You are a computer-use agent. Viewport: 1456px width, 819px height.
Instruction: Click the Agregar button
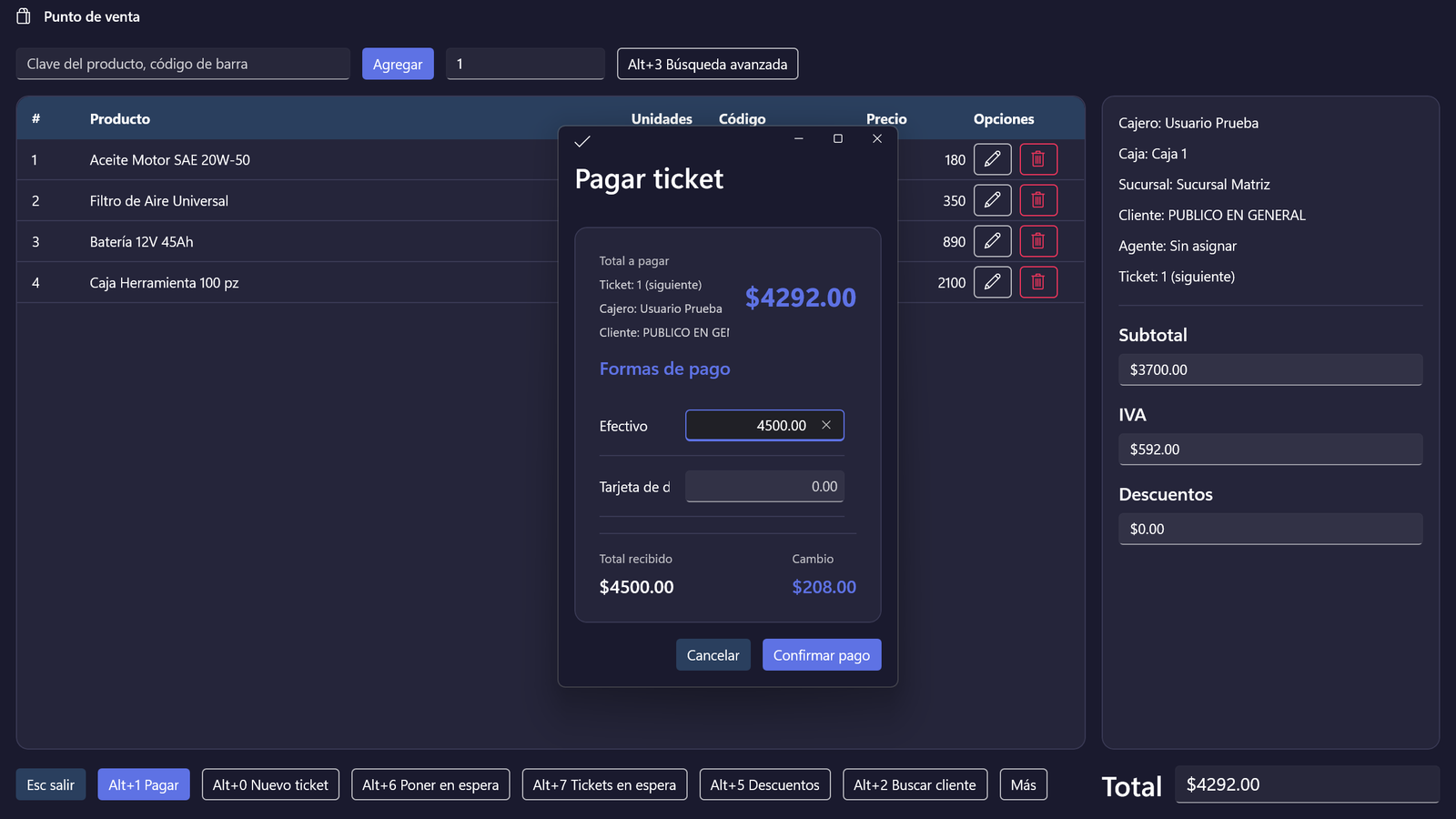click(398, 64)
